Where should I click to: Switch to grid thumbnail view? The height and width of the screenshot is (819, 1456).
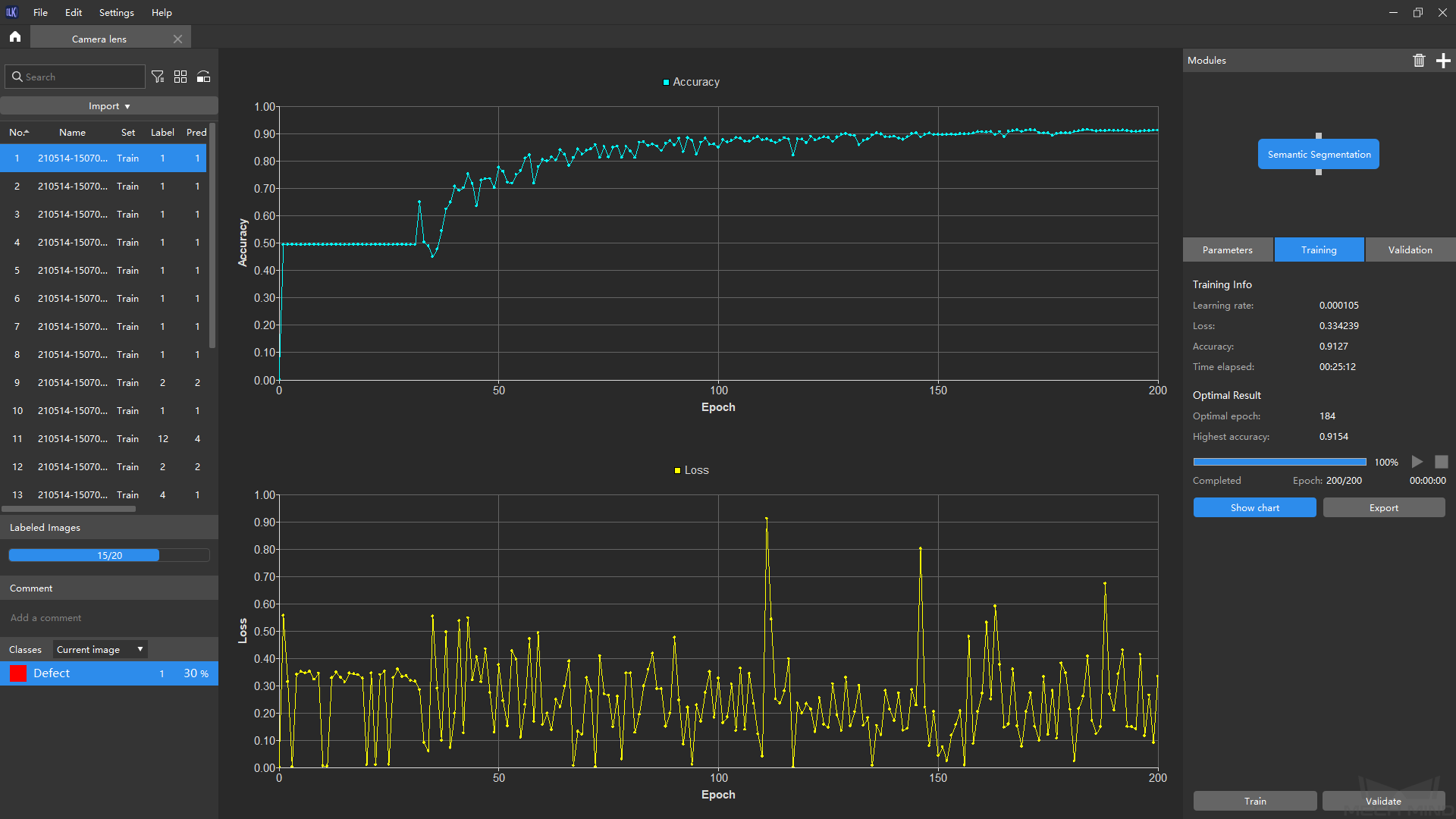(180, 77)
